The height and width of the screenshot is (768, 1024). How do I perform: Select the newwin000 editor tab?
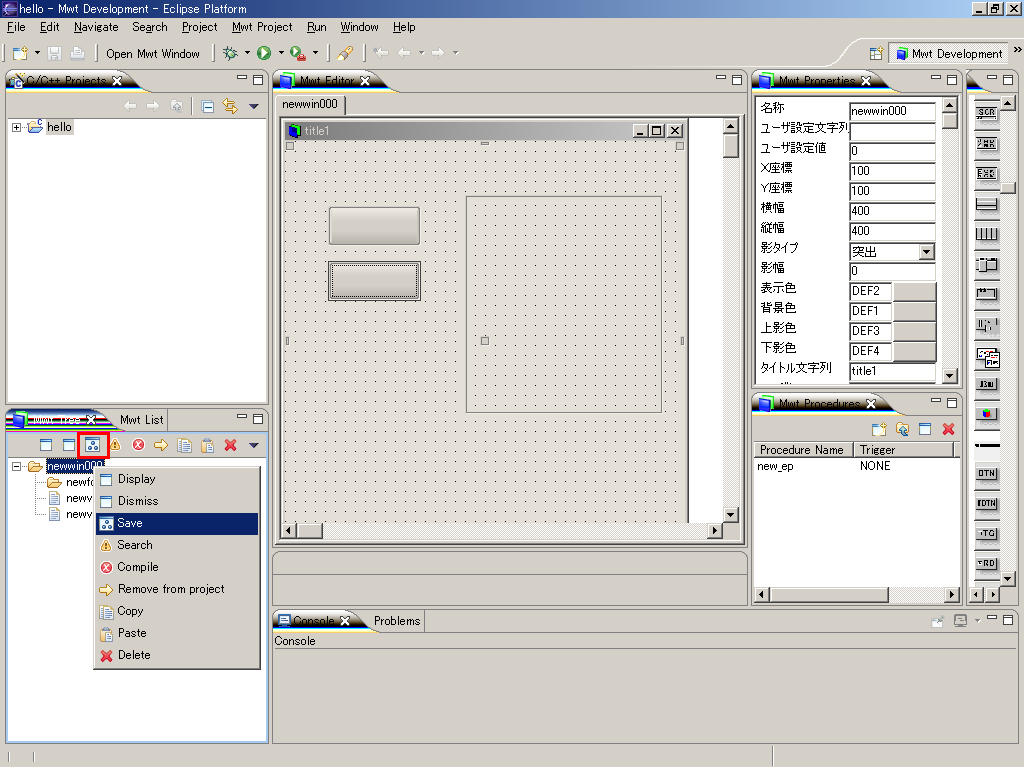click(310, 104)
